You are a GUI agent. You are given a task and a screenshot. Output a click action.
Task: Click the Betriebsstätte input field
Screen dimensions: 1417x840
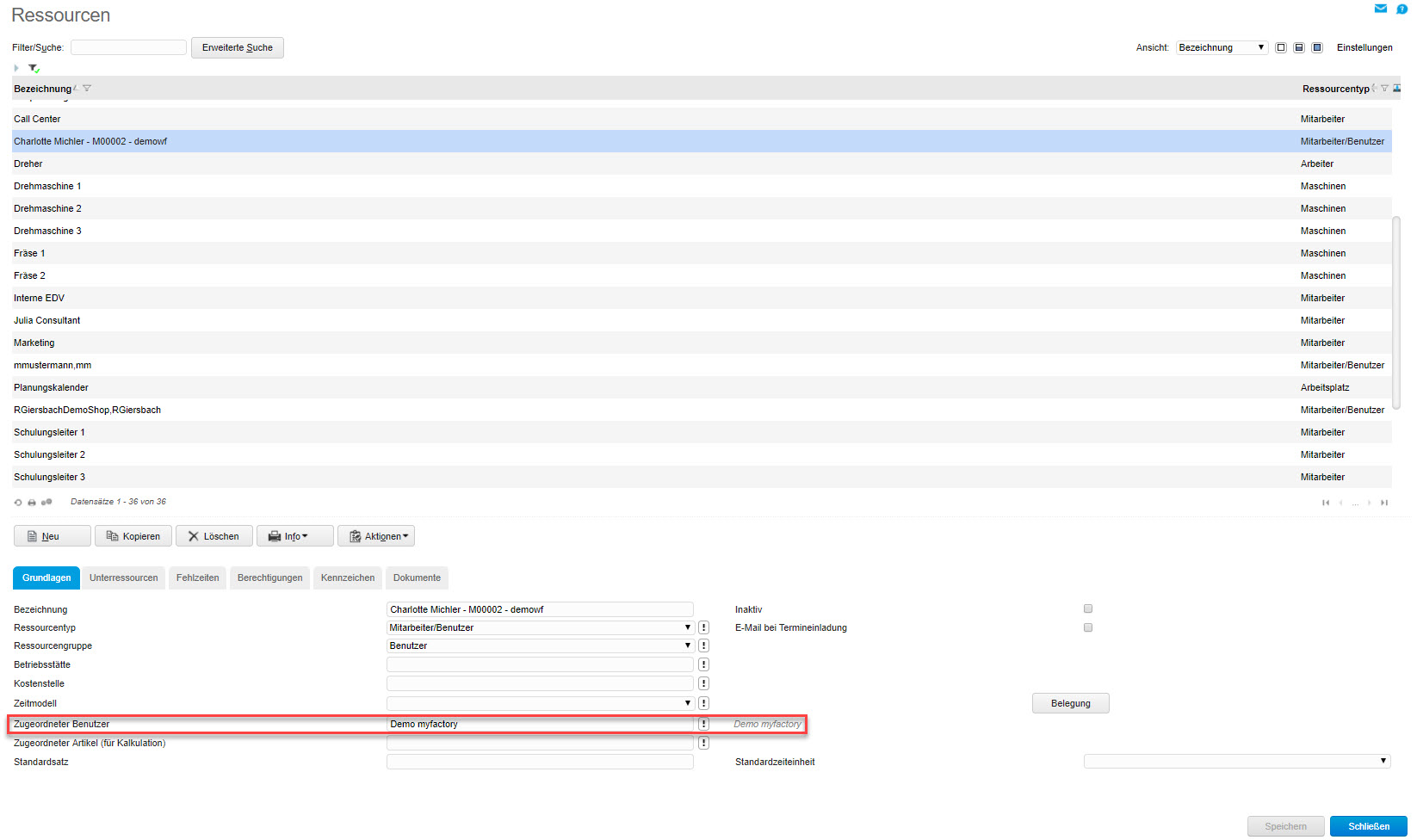coord(540,664)
